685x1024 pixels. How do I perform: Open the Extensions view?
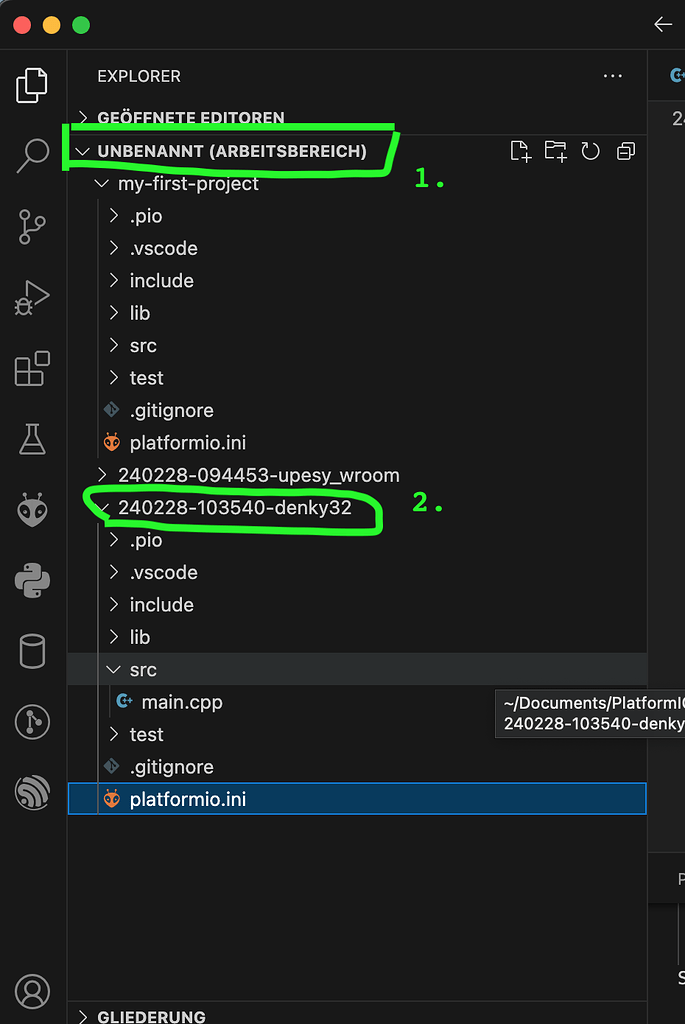tap(32, 368)
